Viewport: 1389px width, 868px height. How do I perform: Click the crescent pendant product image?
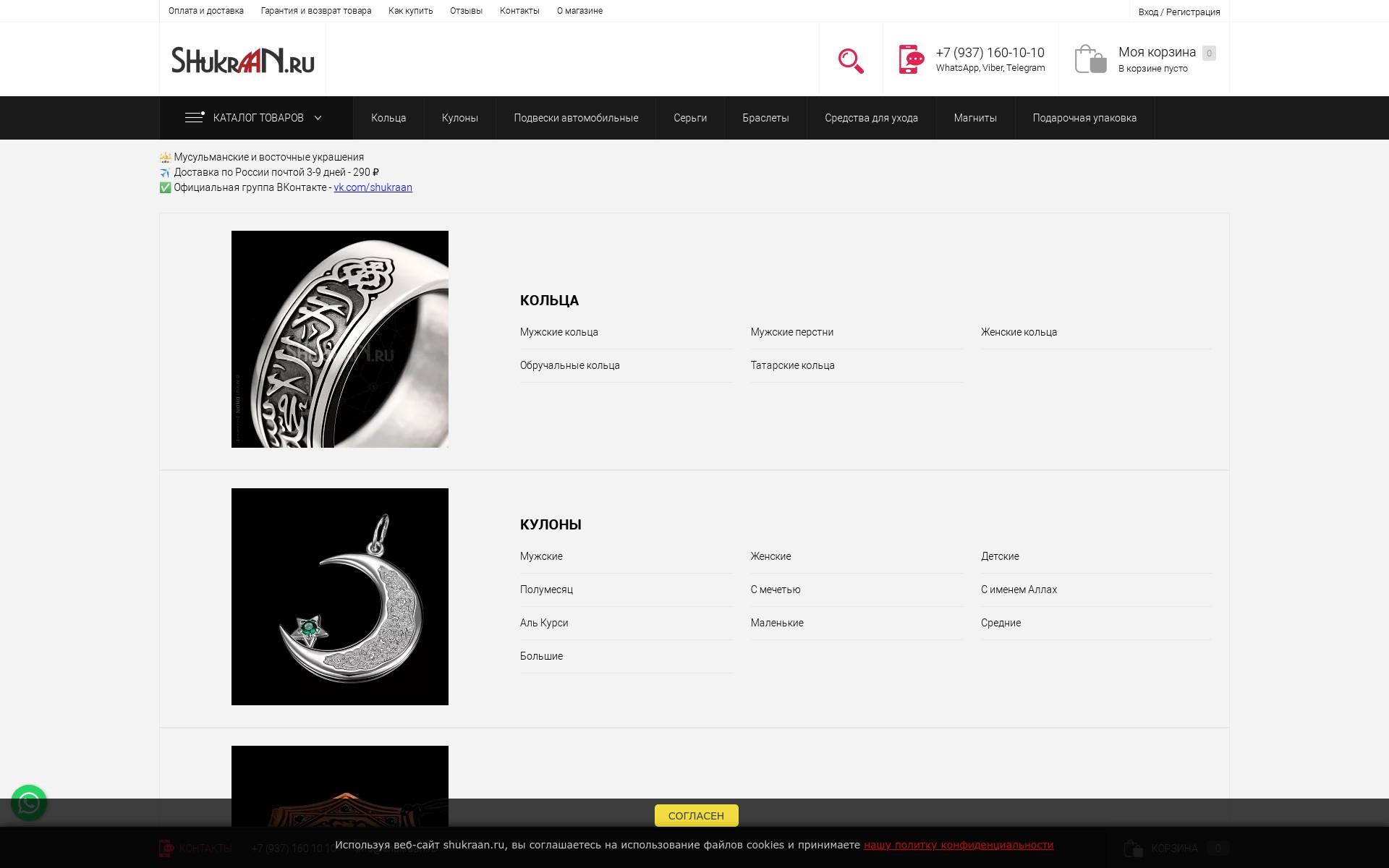click(x=340, y=597)
